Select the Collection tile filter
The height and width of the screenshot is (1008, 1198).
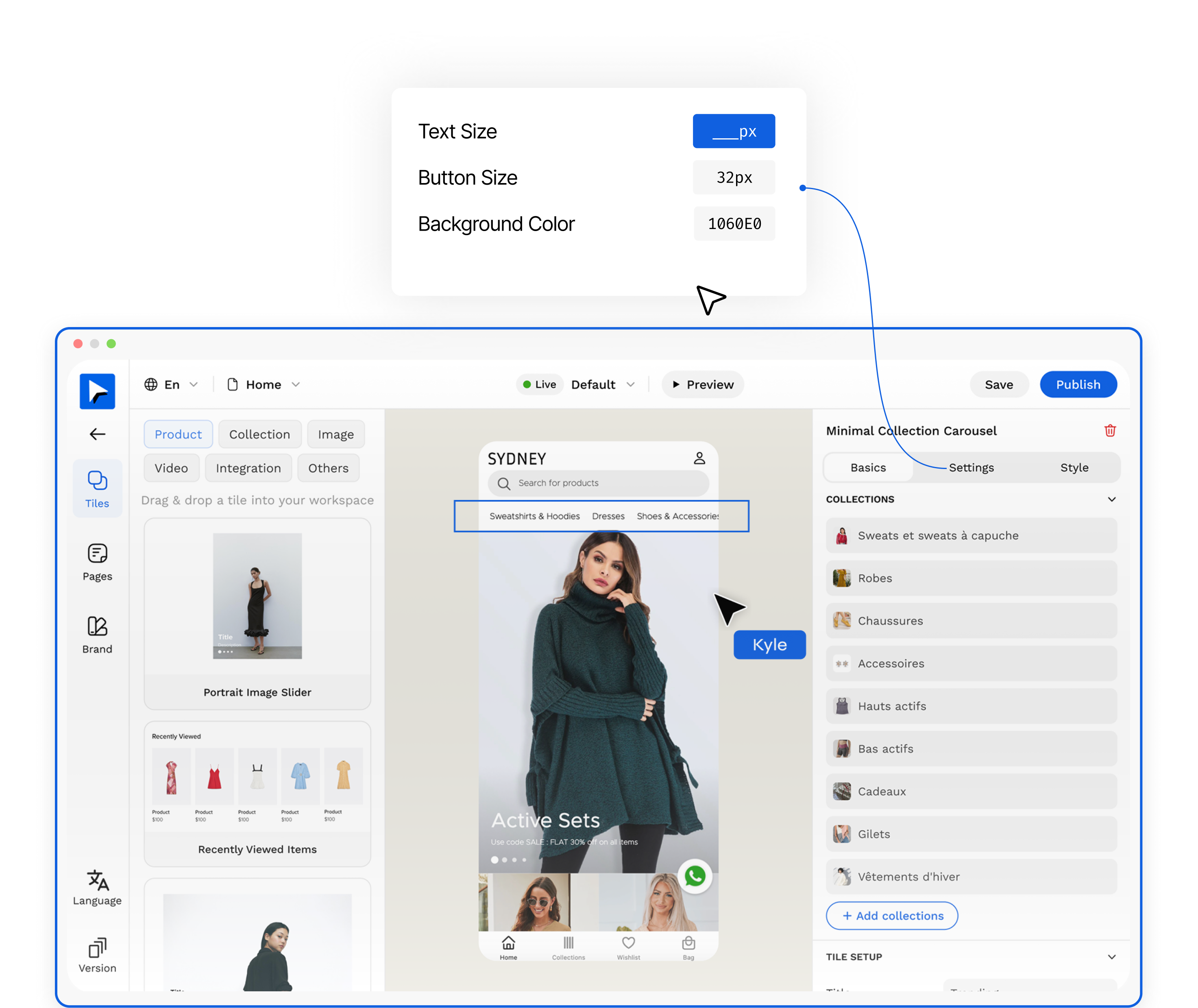click(x=259, y=434)
